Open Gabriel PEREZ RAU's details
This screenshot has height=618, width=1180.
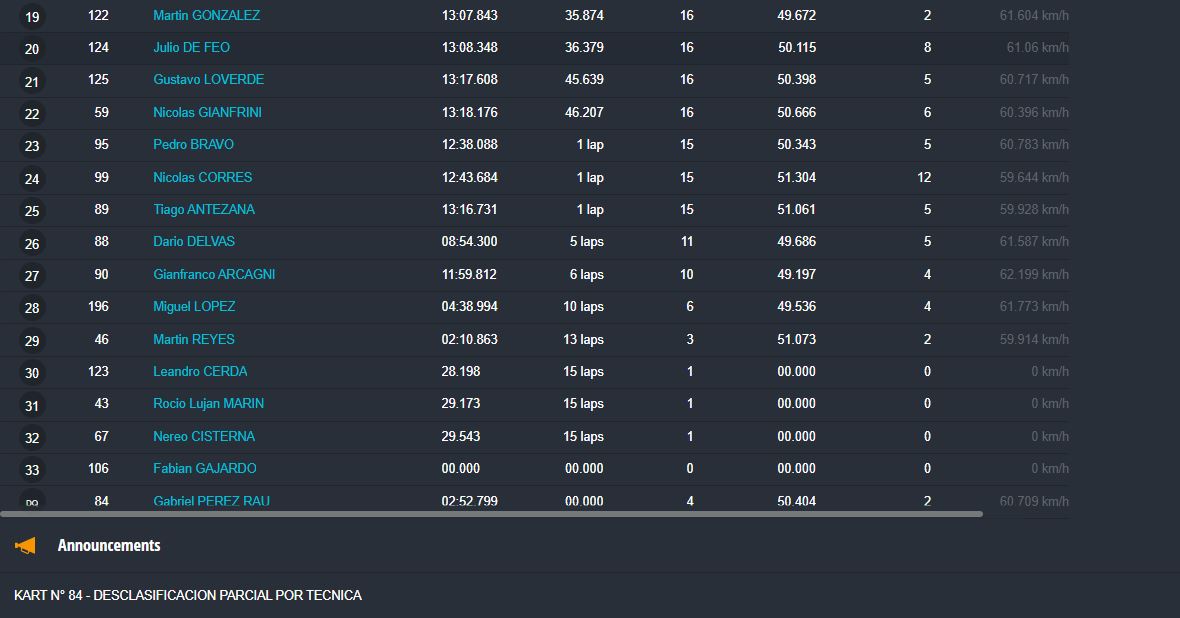[x=211, y=501]
